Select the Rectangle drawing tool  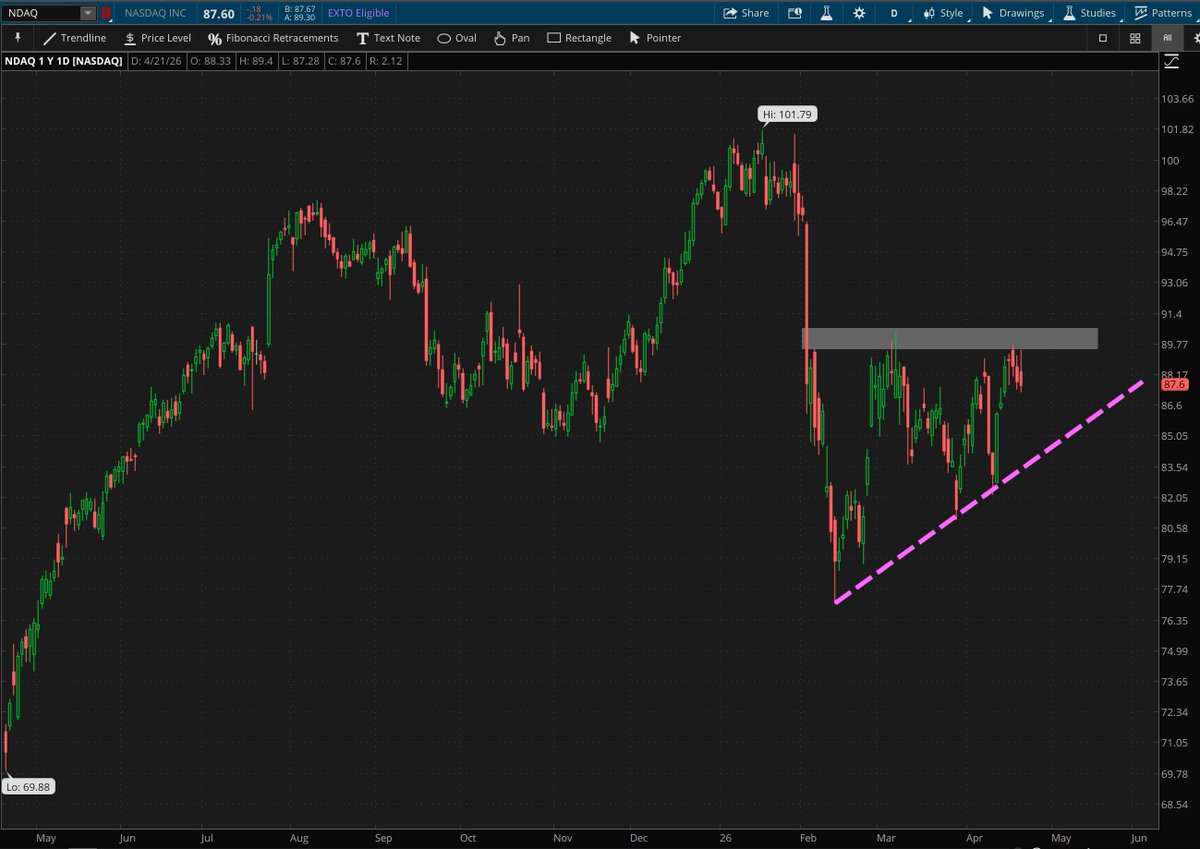[x=579, y=38]
